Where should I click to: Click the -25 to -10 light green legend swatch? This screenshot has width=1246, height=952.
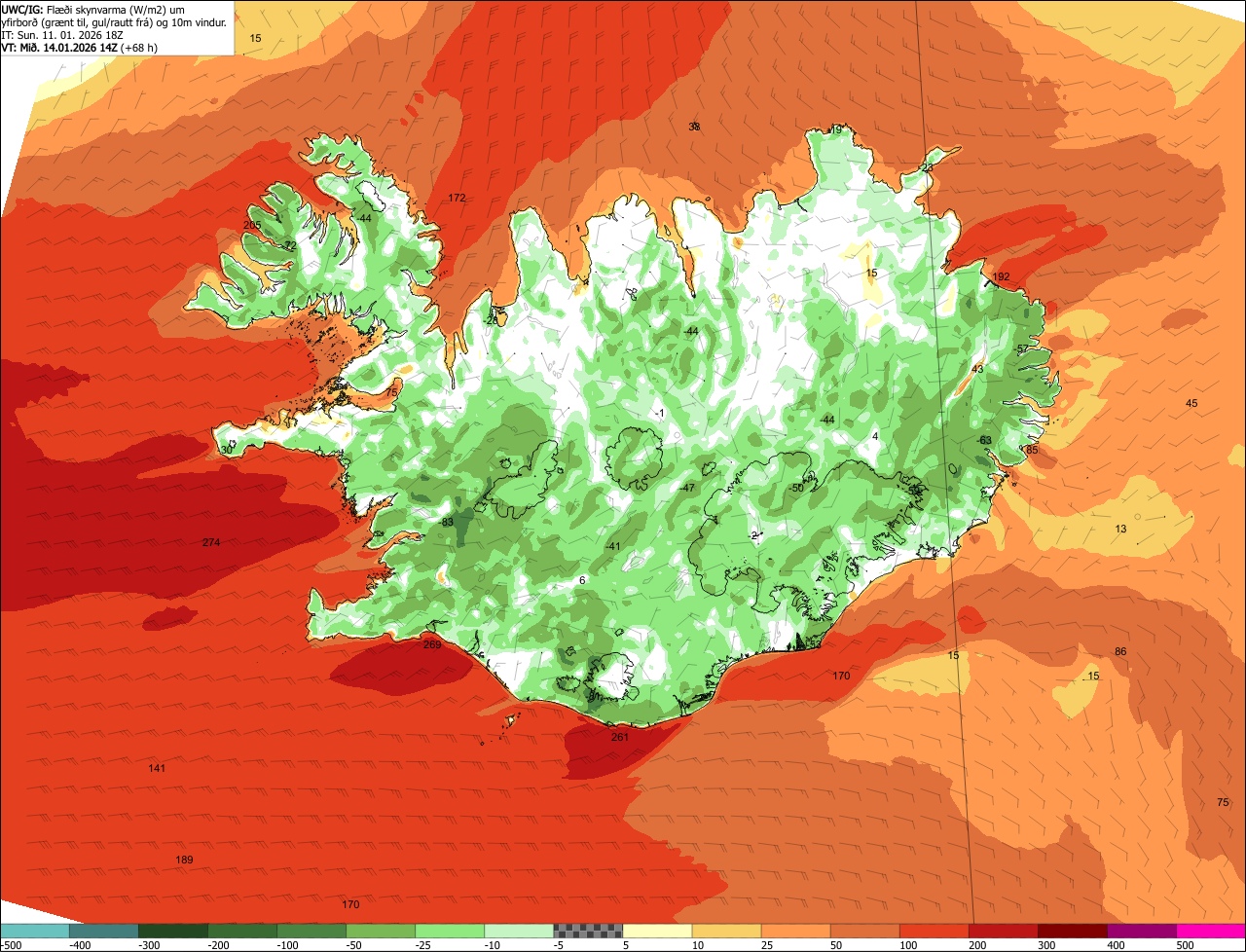point(450,931)
